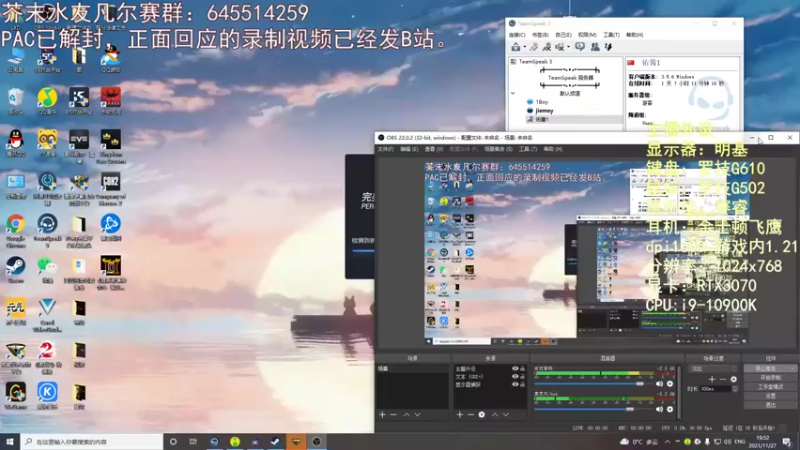Lock the first OBS source
Screen dimensions: 800x450
[522, 368]
